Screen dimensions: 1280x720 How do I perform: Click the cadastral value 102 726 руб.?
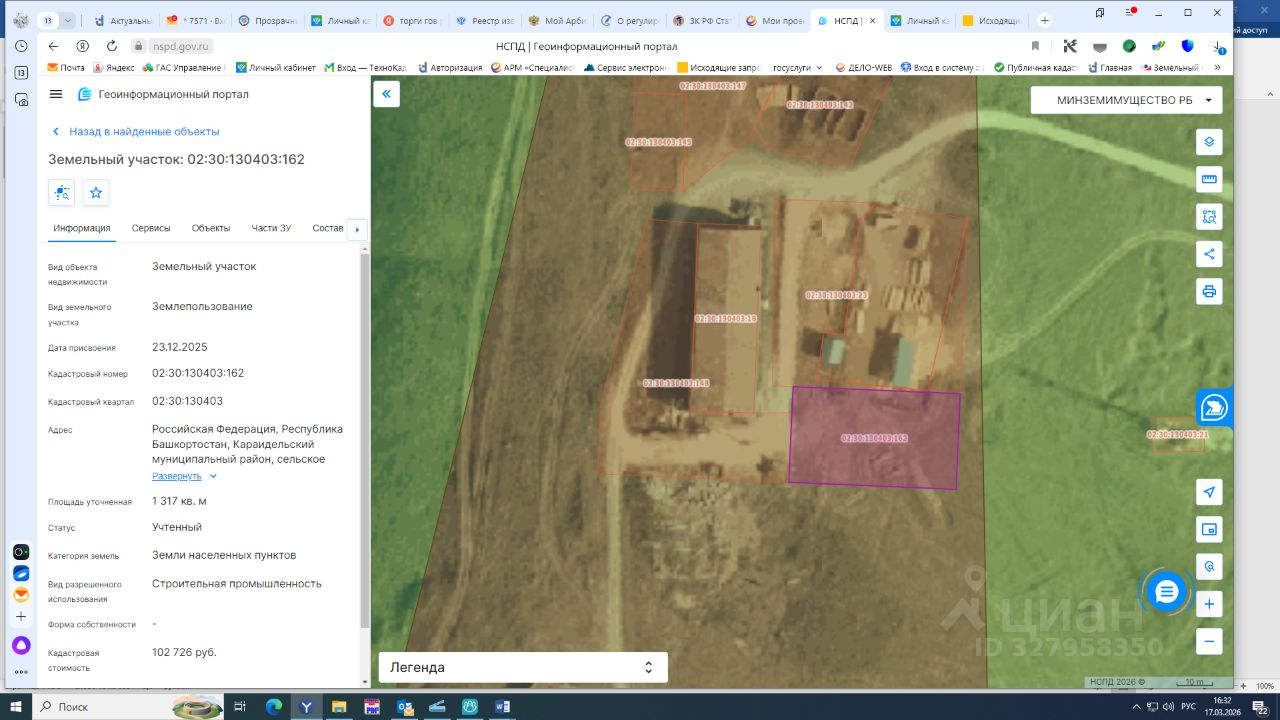click(x=184, y=652)
